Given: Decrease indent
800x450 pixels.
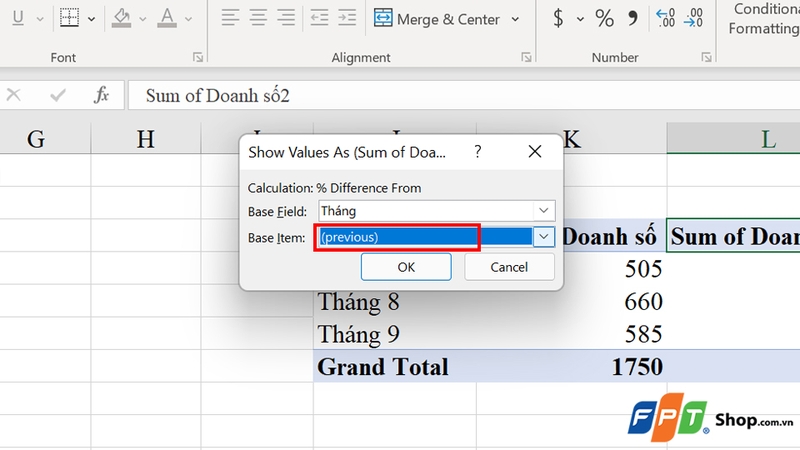Looking at the screenshot, I should (319, 18).
